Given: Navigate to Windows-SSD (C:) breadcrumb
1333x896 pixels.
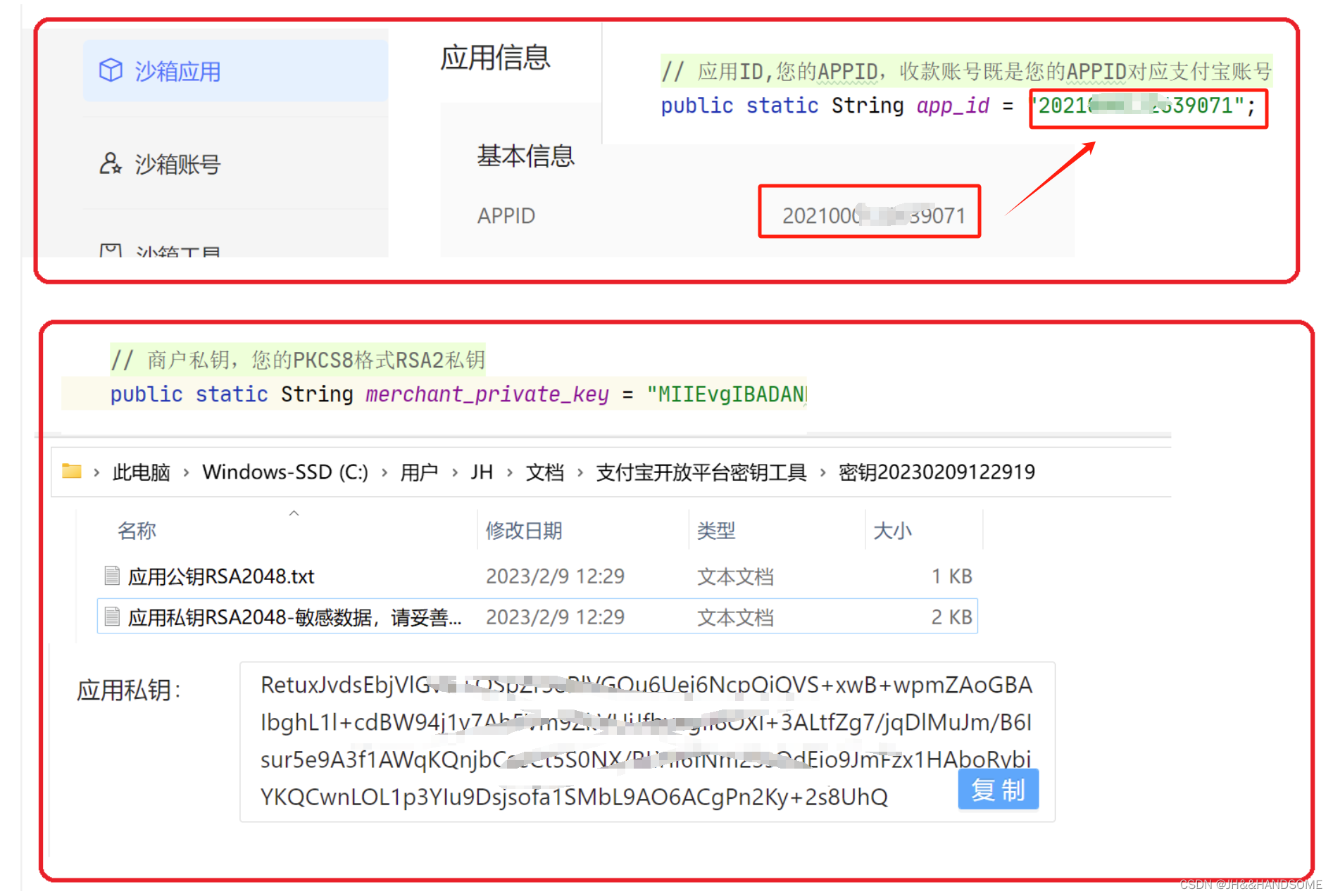Looking at the screenshot, I should (285, 472).
